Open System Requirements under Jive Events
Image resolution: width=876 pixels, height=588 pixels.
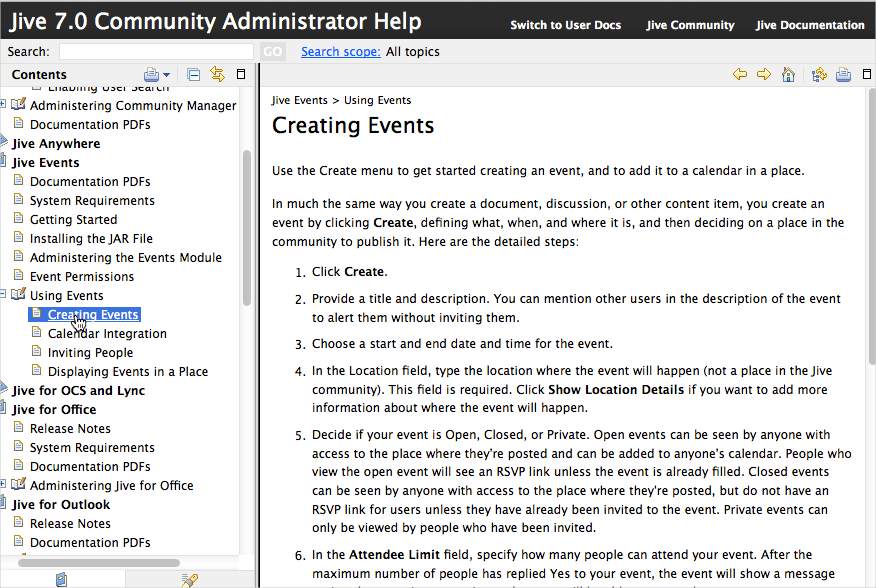(92, 201)
